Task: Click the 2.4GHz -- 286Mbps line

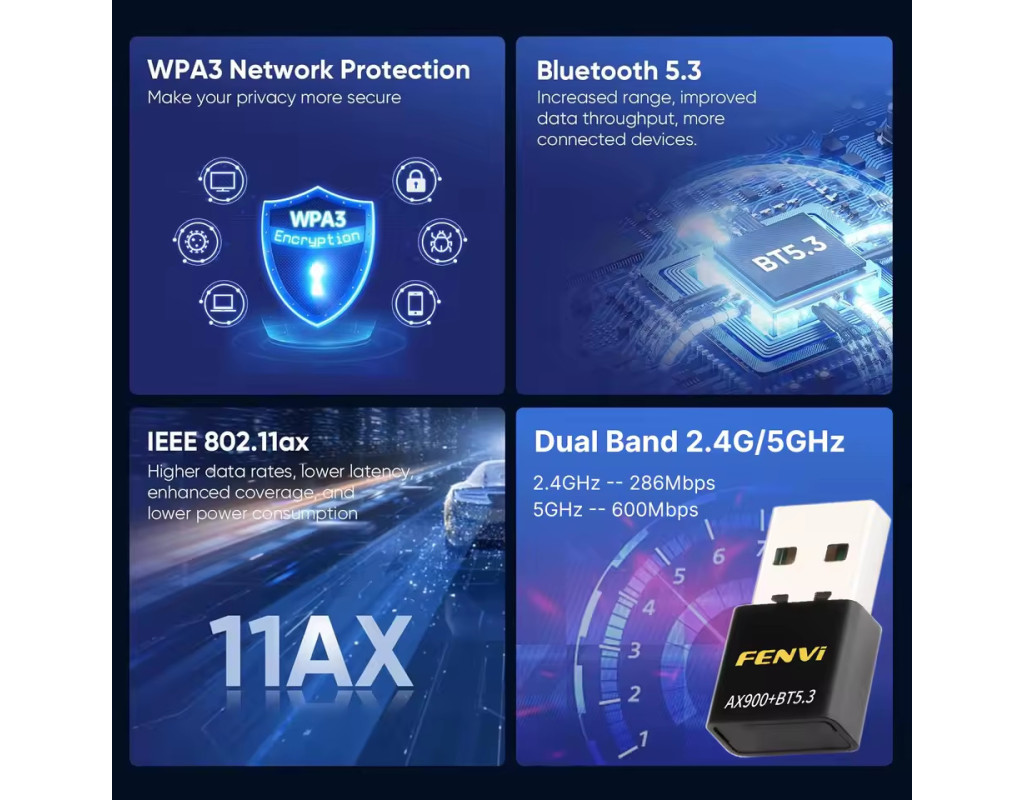Action: 624,483
